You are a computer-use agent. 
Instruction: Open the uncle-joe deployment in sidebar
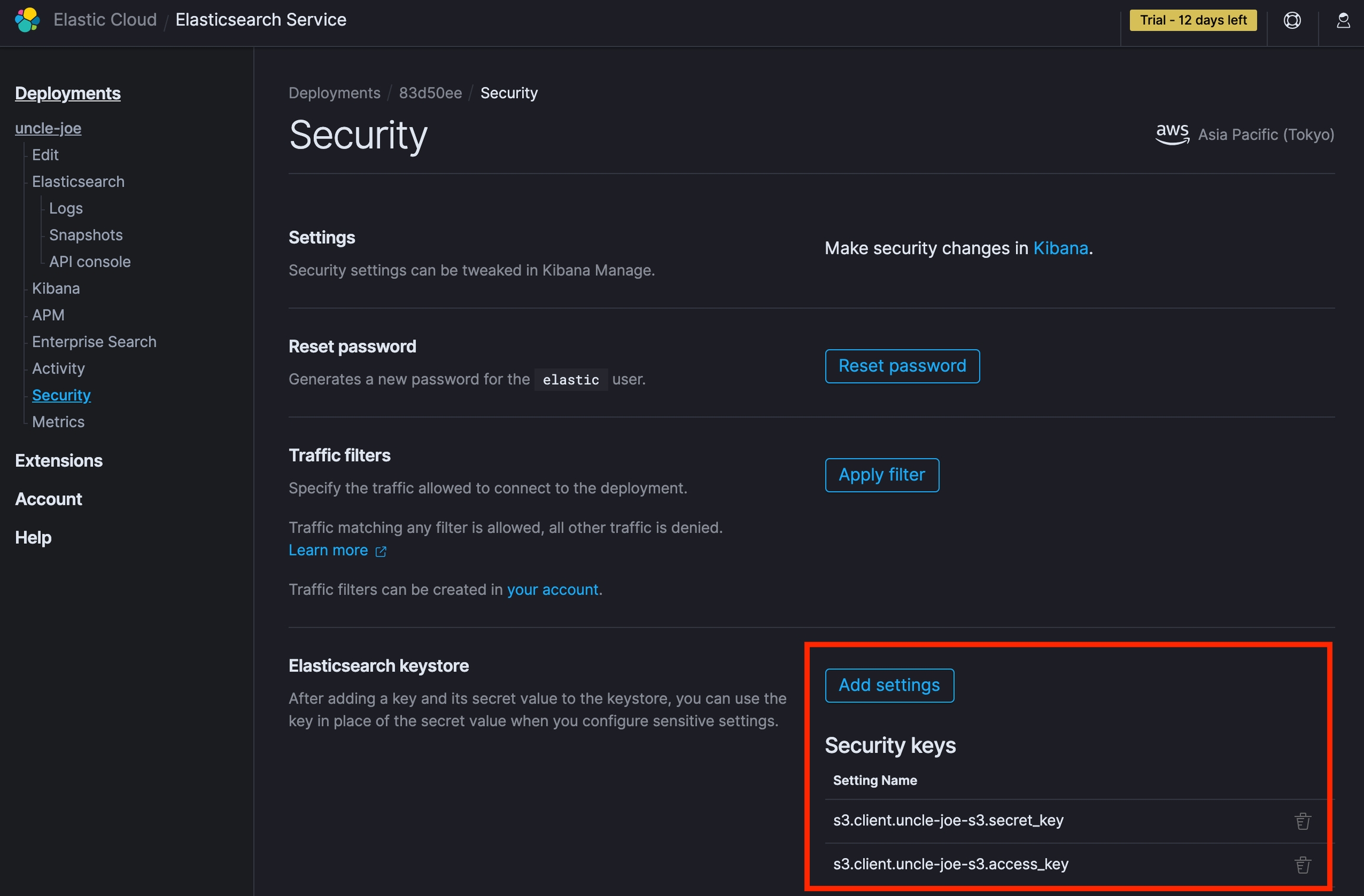(48, 128)
